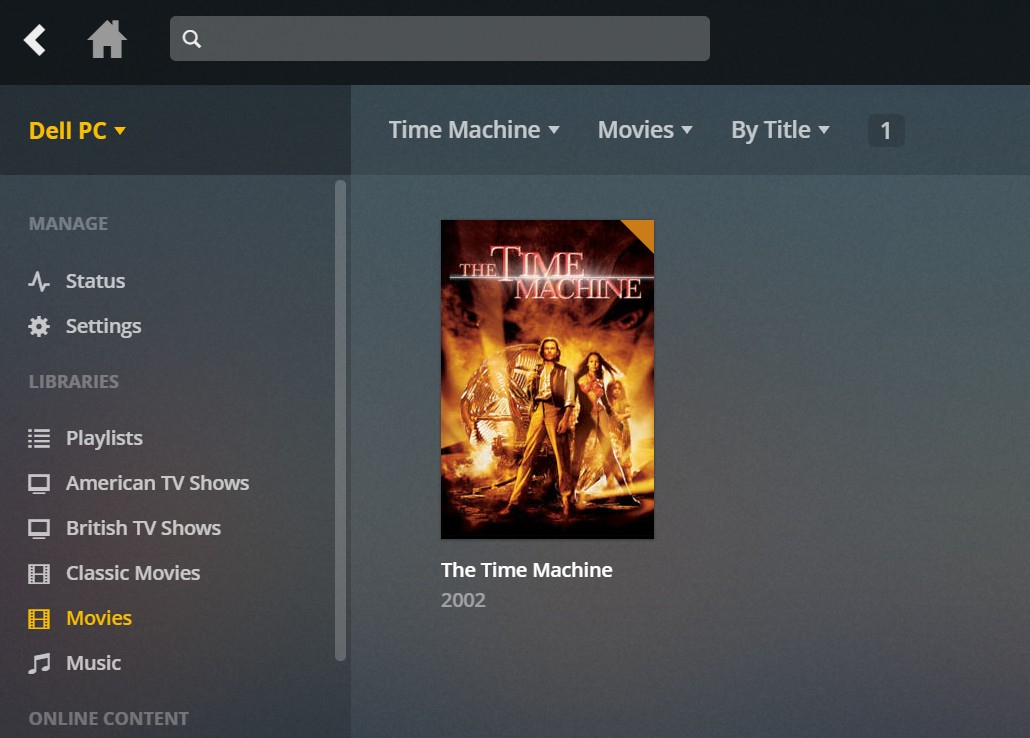Click the Playlists list icon
The width and height of the screenshot is (1030, 738).
[x=39, y=438]
